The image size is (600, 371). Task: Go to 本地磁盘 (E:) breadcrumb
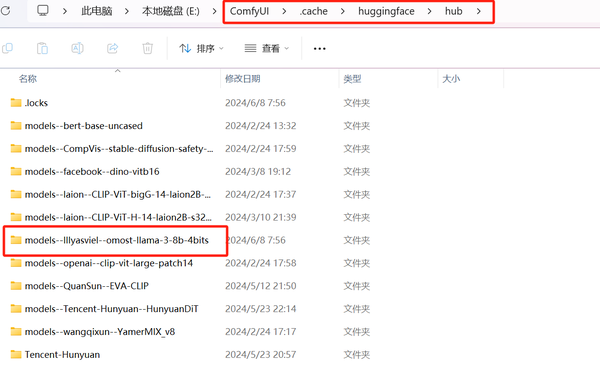point(171,11)
